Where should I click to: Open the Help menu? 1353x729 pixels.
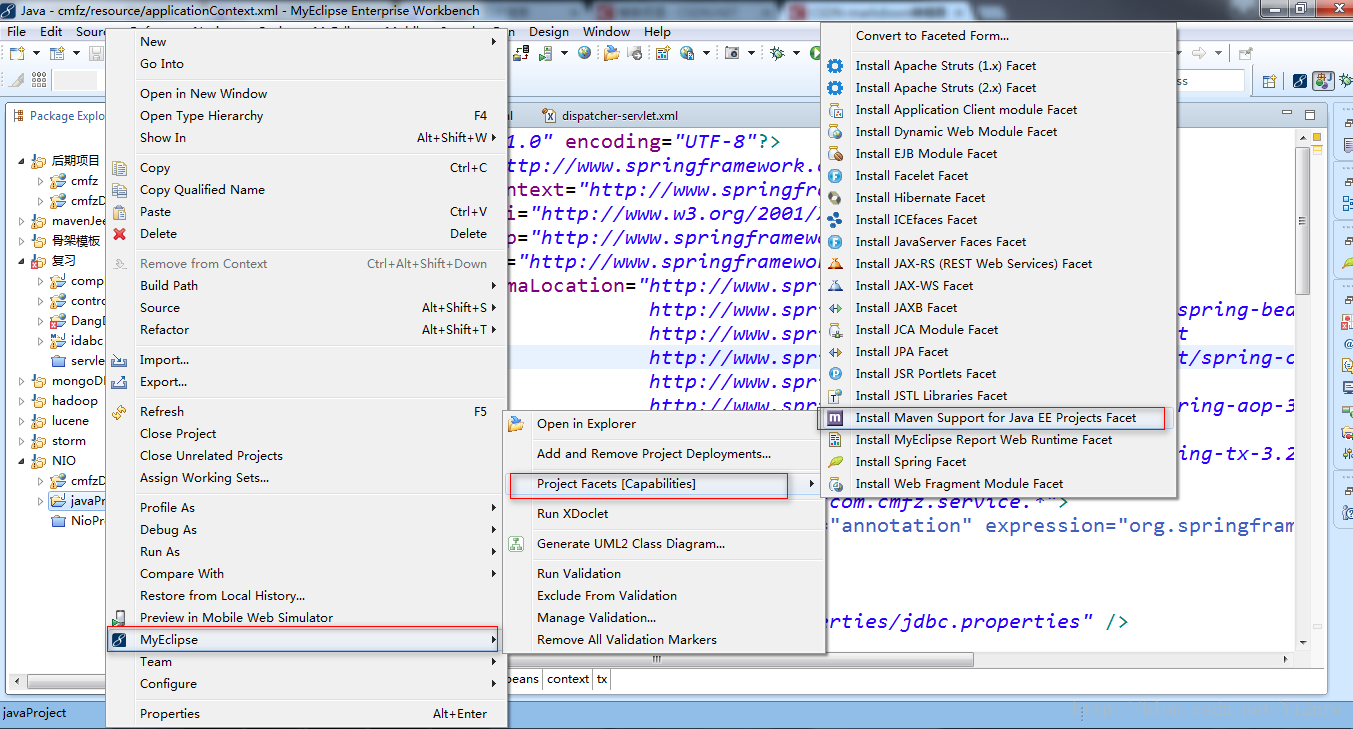[658, 32]
